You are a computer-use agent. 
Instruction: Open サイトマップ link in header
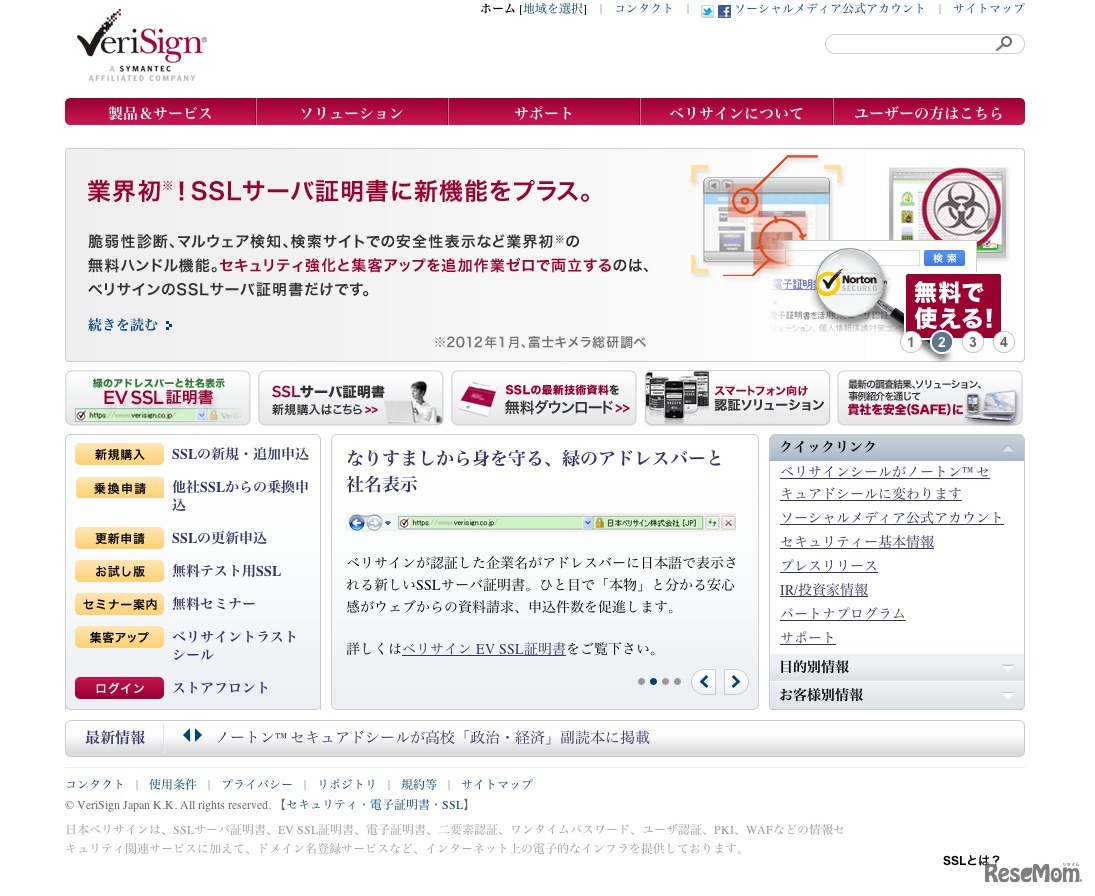[989, 8]
